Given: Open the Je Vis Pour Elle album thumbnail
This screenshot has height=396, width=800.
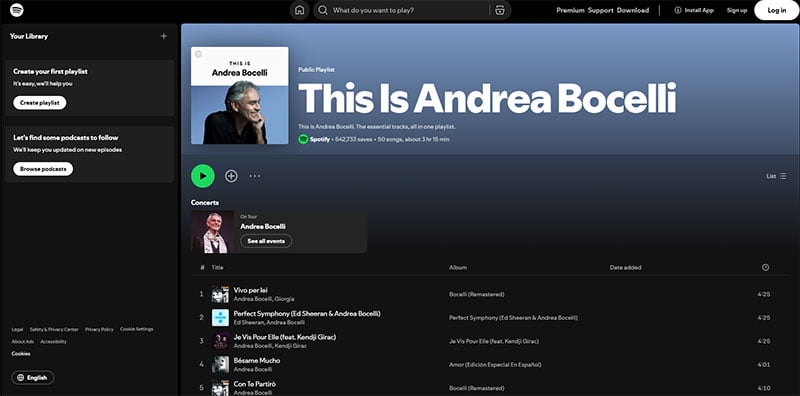Looking at the screenshot, I should pos(220,341).
